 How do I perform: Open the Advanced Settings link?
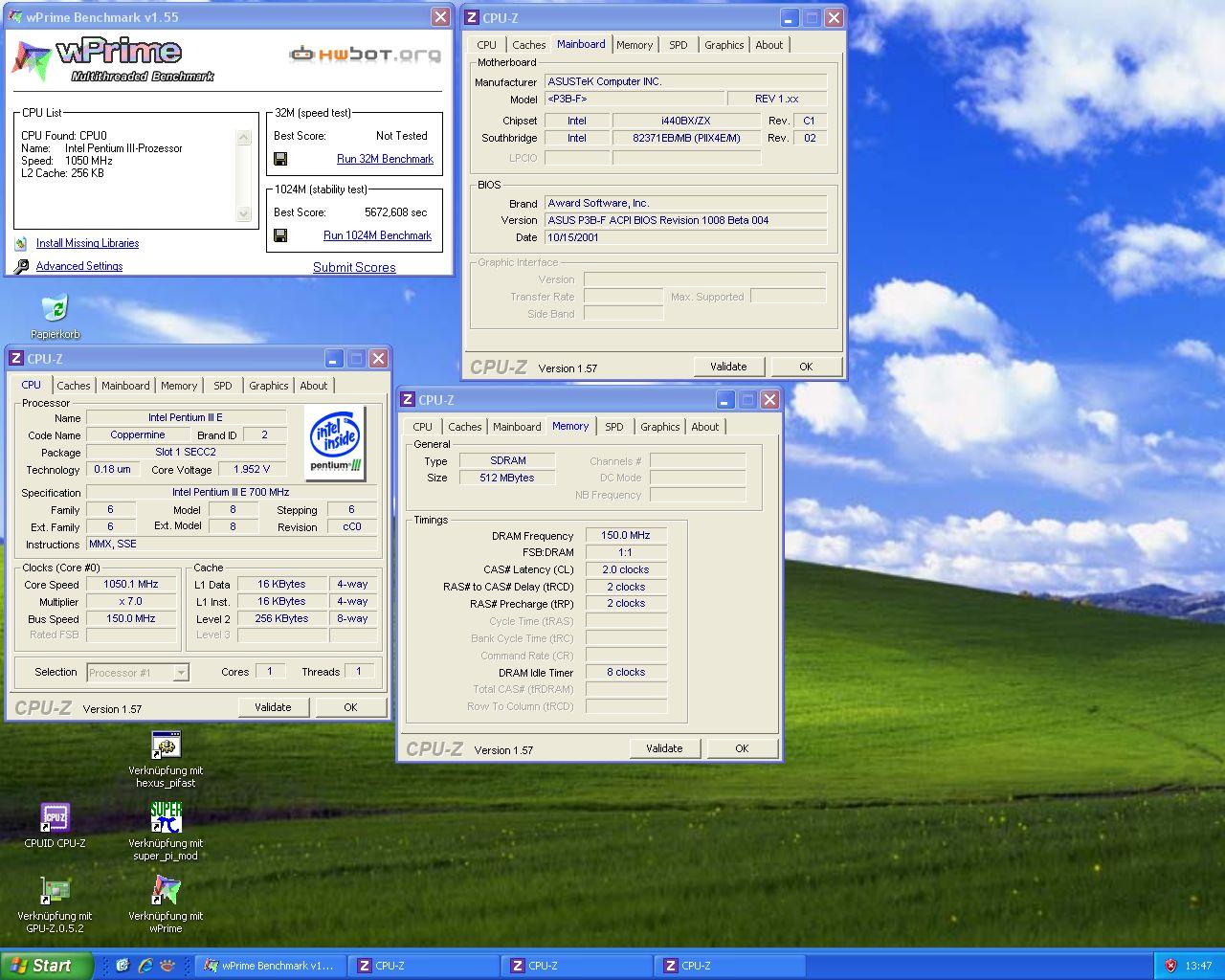point(79,266)
